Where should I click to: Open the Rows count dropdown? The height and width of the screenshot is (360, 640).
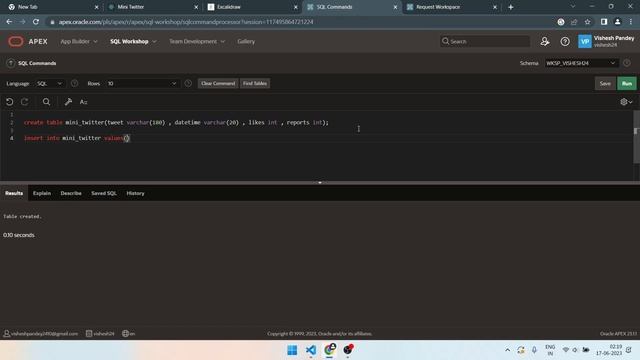click(x=142, y=83)
